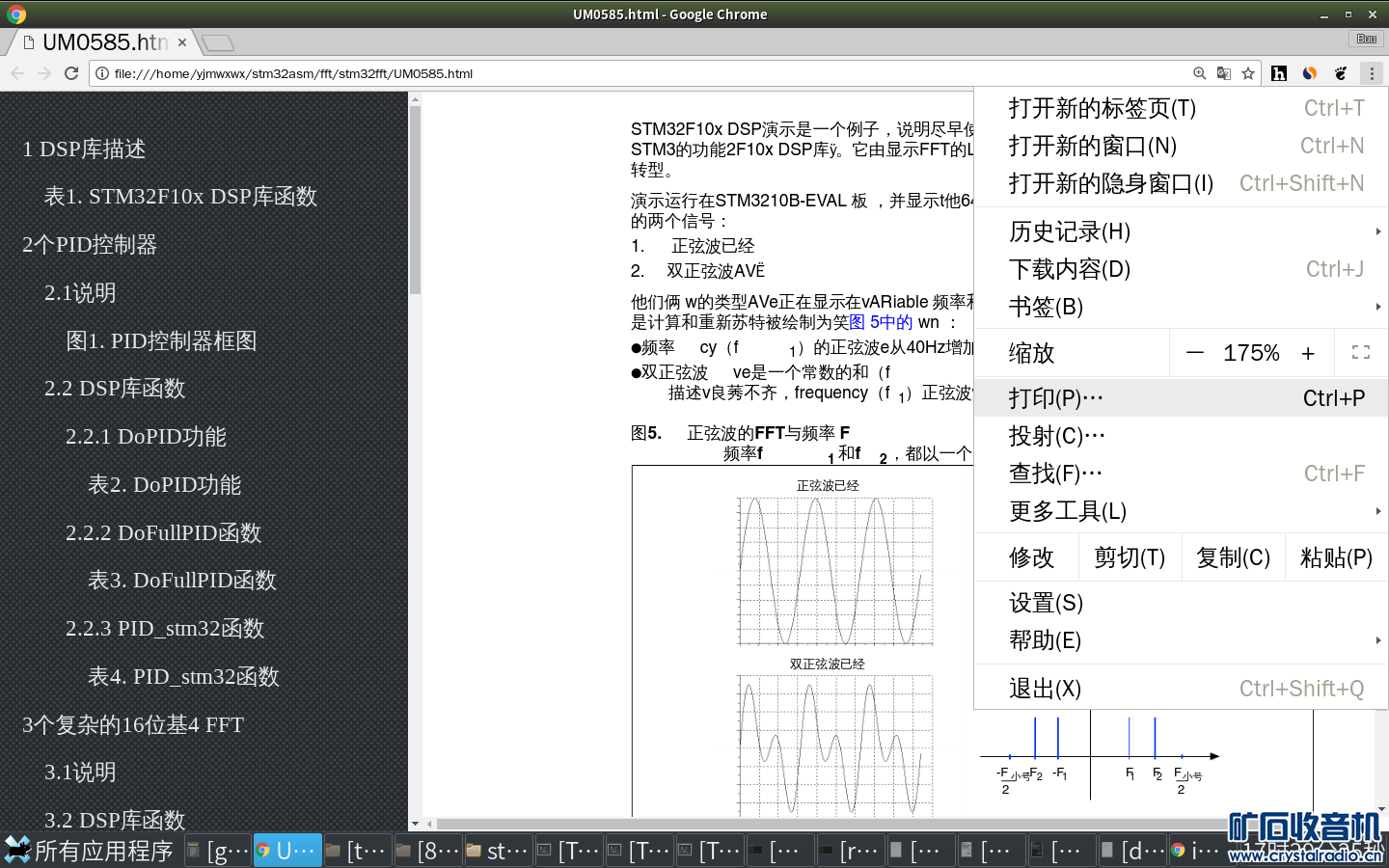Screen dimensions: 1389x868
Task: Click the zoom magnifier icon in address bar
Action: (1199, 73)
